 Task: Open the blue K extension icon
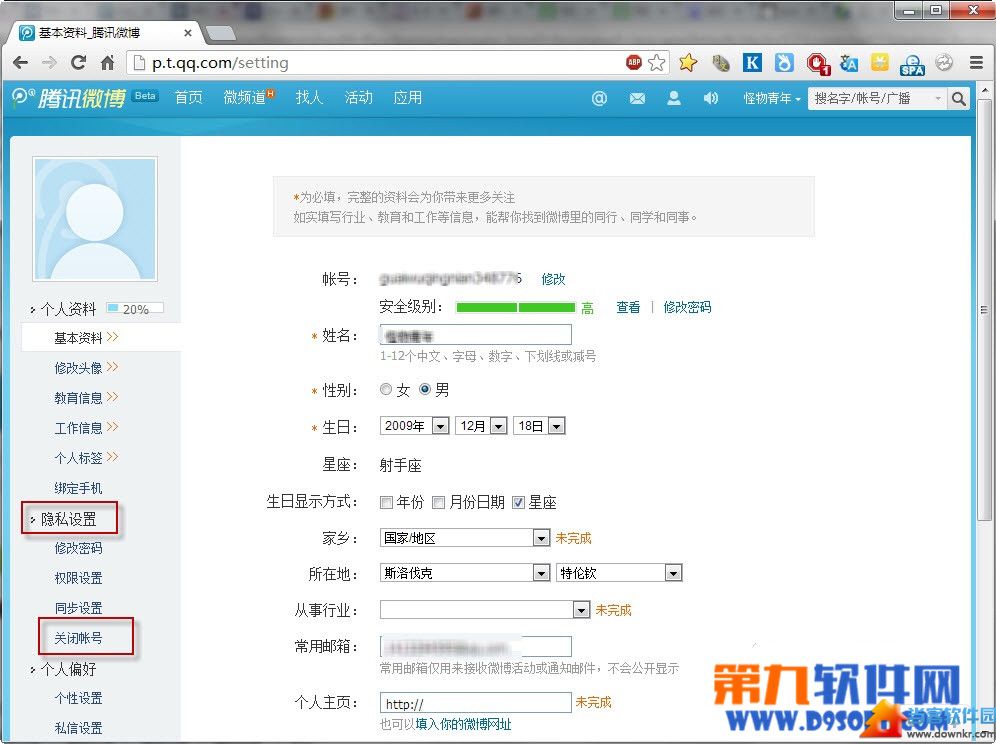tap(752, 63)
